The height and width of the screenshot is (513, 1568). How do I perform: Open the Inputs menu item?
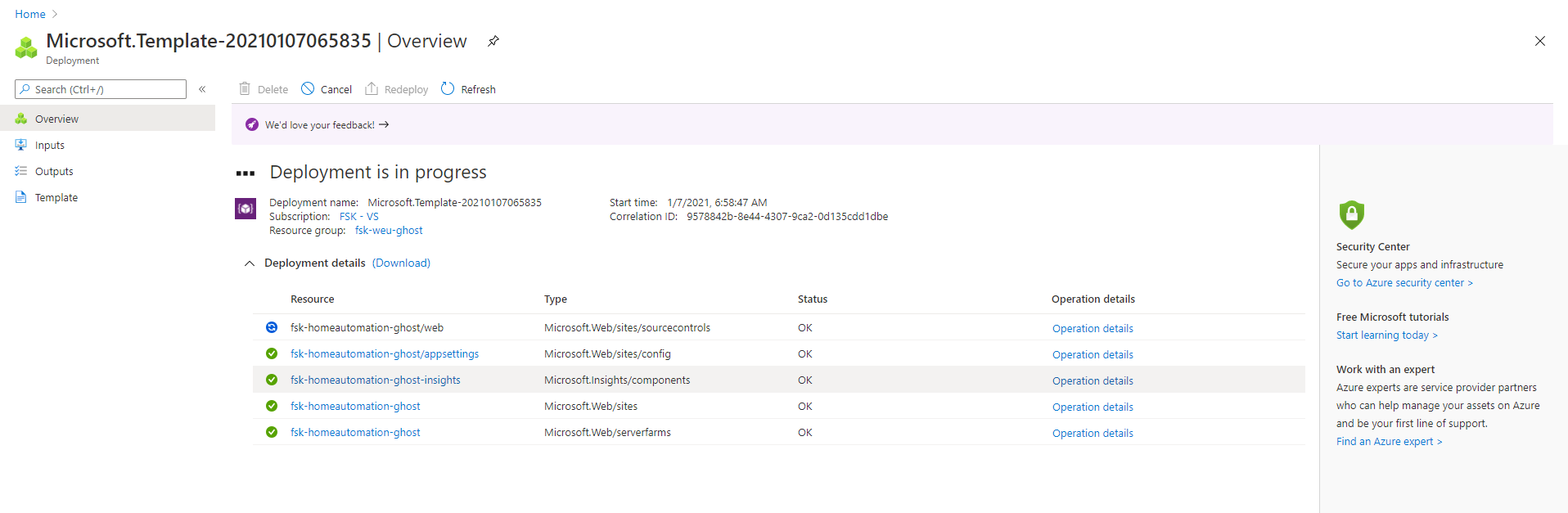coord(107,145)
